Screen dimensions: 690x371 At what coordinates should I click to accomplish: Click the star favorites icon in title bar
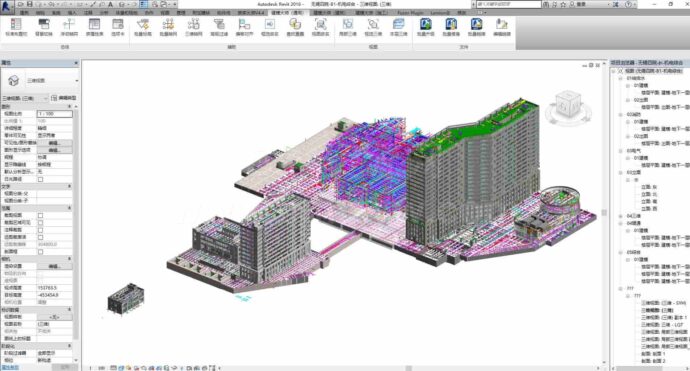563,4
